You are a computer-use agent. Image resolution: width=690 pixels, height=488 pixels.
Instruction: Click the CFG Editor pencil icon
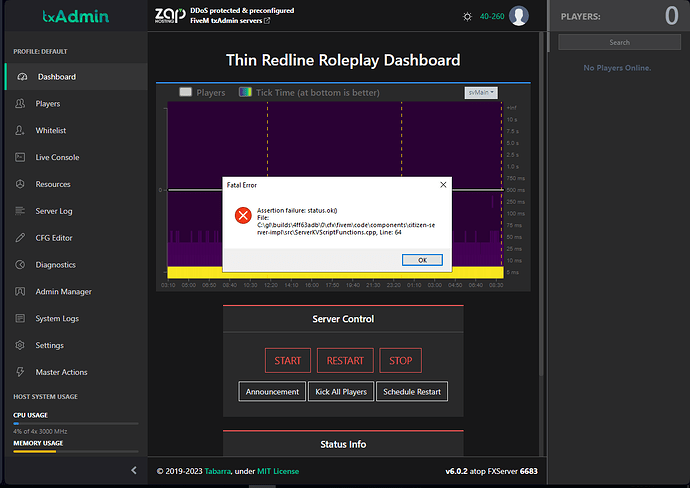[21, 238]
